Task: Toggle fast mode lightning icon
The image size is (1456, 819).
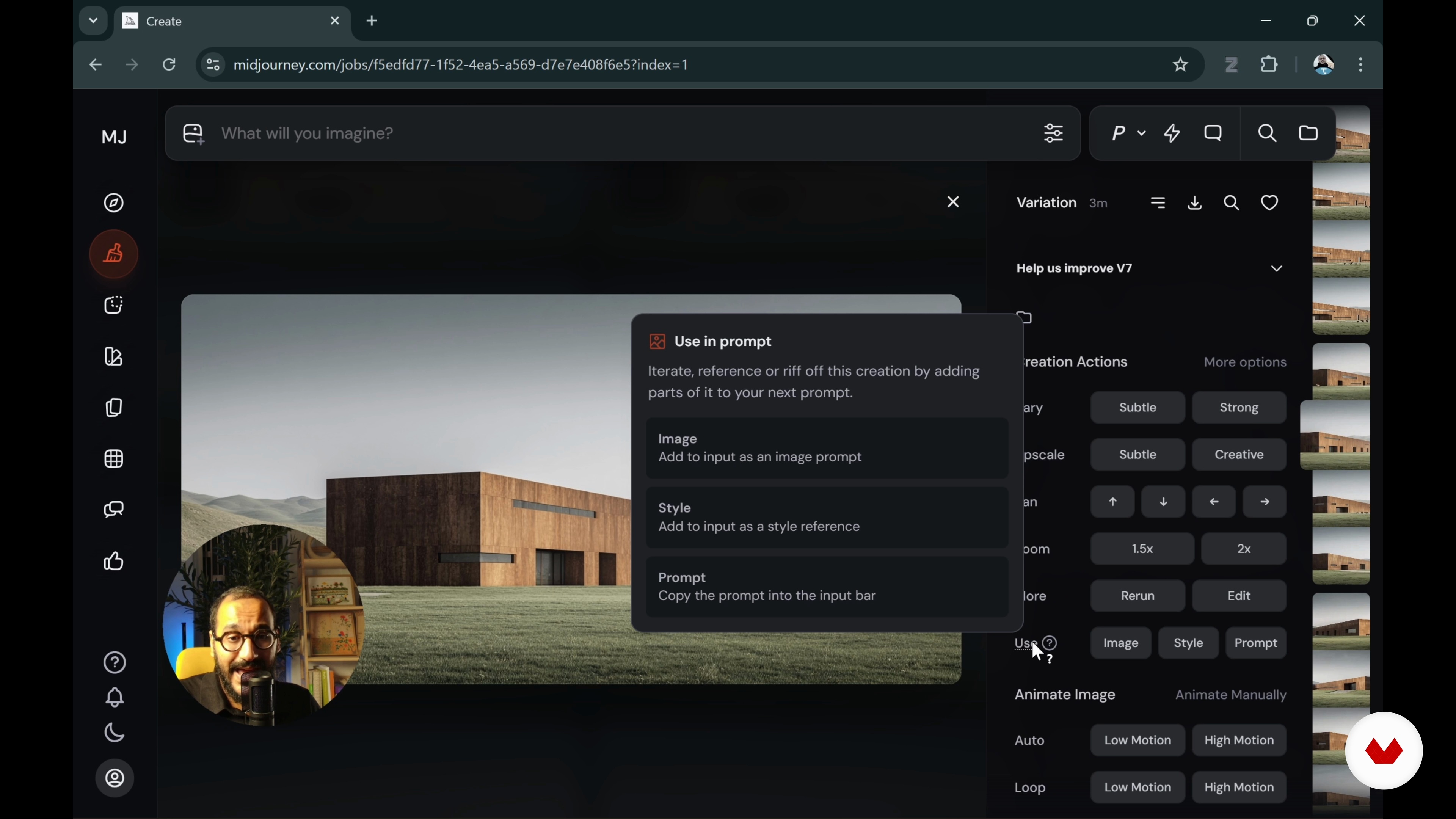Action: (1172, 134)
